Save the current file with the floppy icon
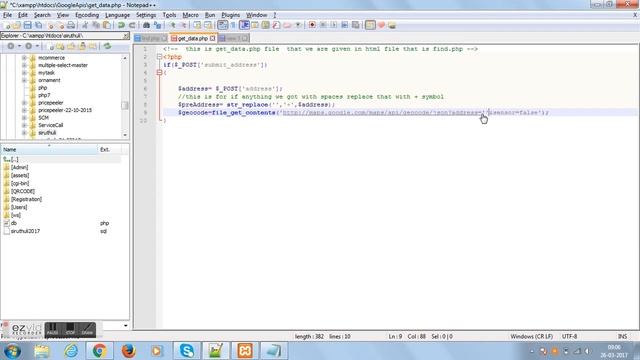Viewport: 640px width, 360px height. 27,25
